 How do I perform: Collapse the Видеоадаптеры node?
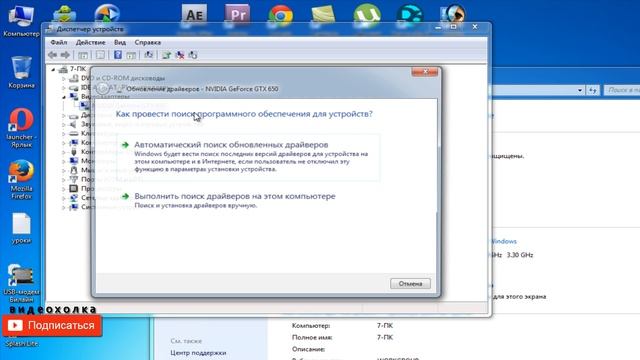point(64,97)
